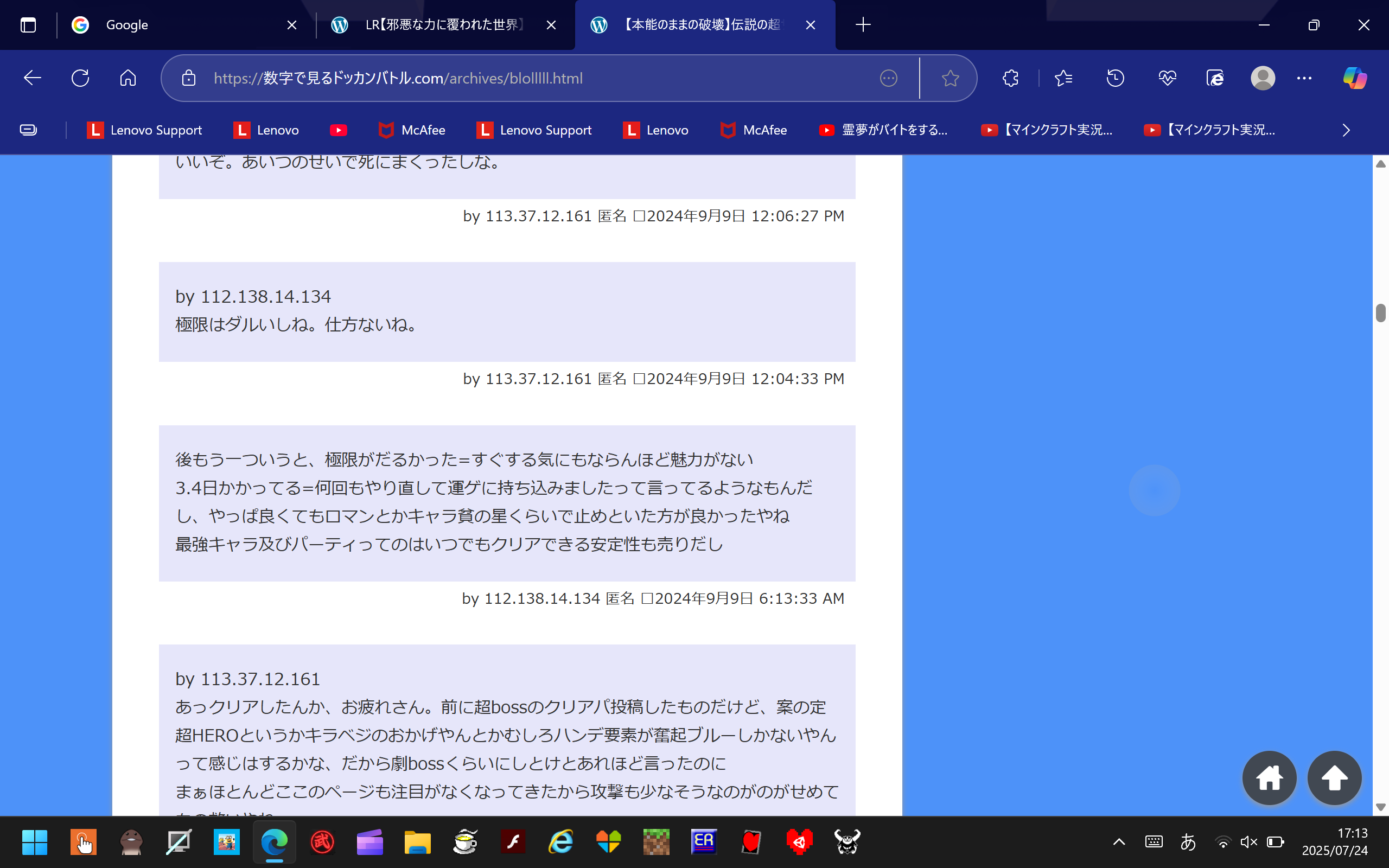Open the favorites bar folder icon
Viewport: 1389px width, 868px height.
click(x=28, y=130)
